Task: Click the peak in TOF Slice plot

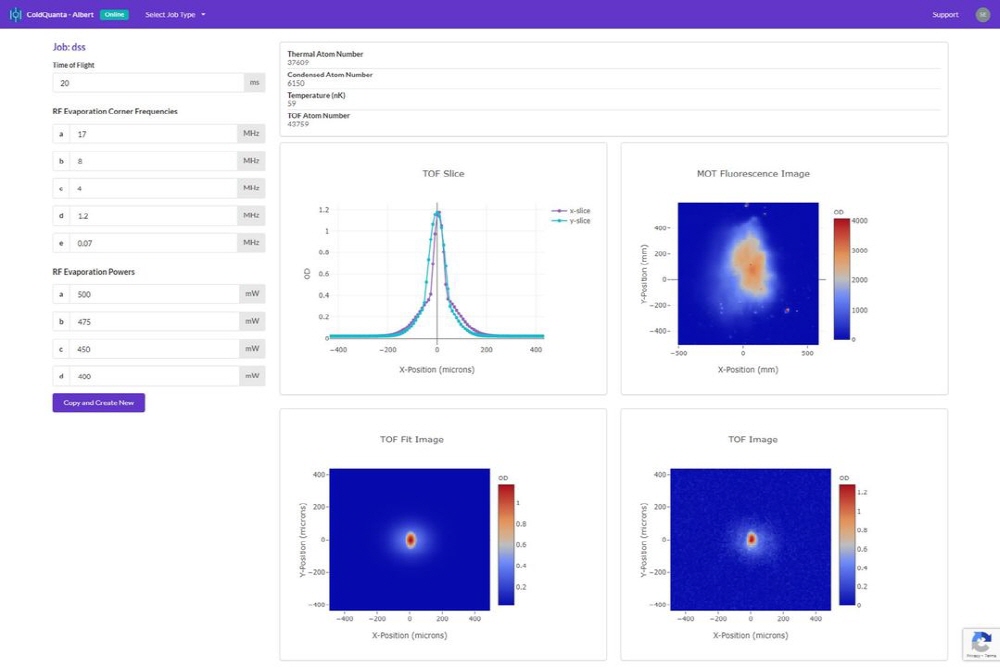Action: [x=437, y=211]
